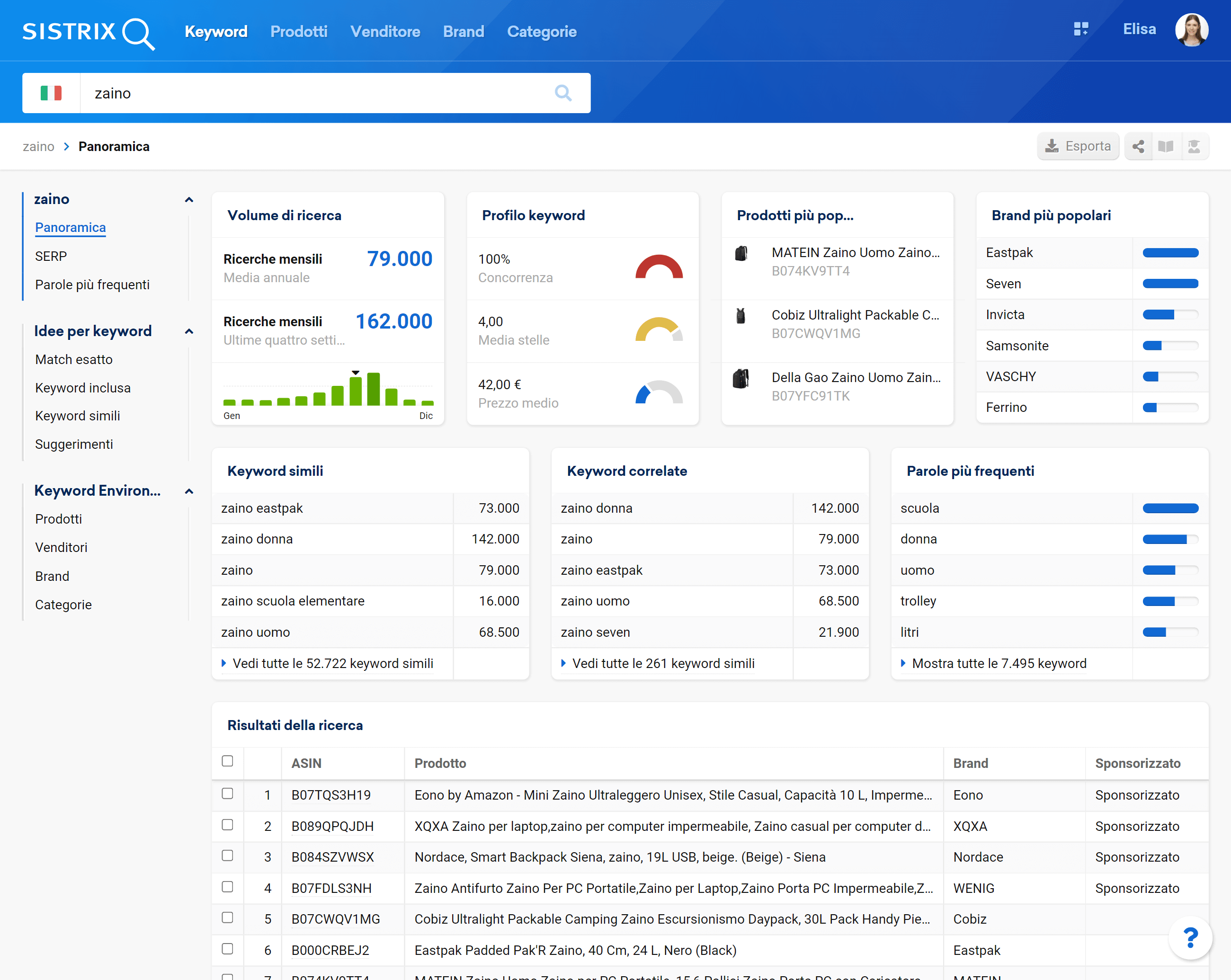Open Suggerimenti in sidebar
Viewport: 1231px width, 980px height.
(x=74, y=445)
